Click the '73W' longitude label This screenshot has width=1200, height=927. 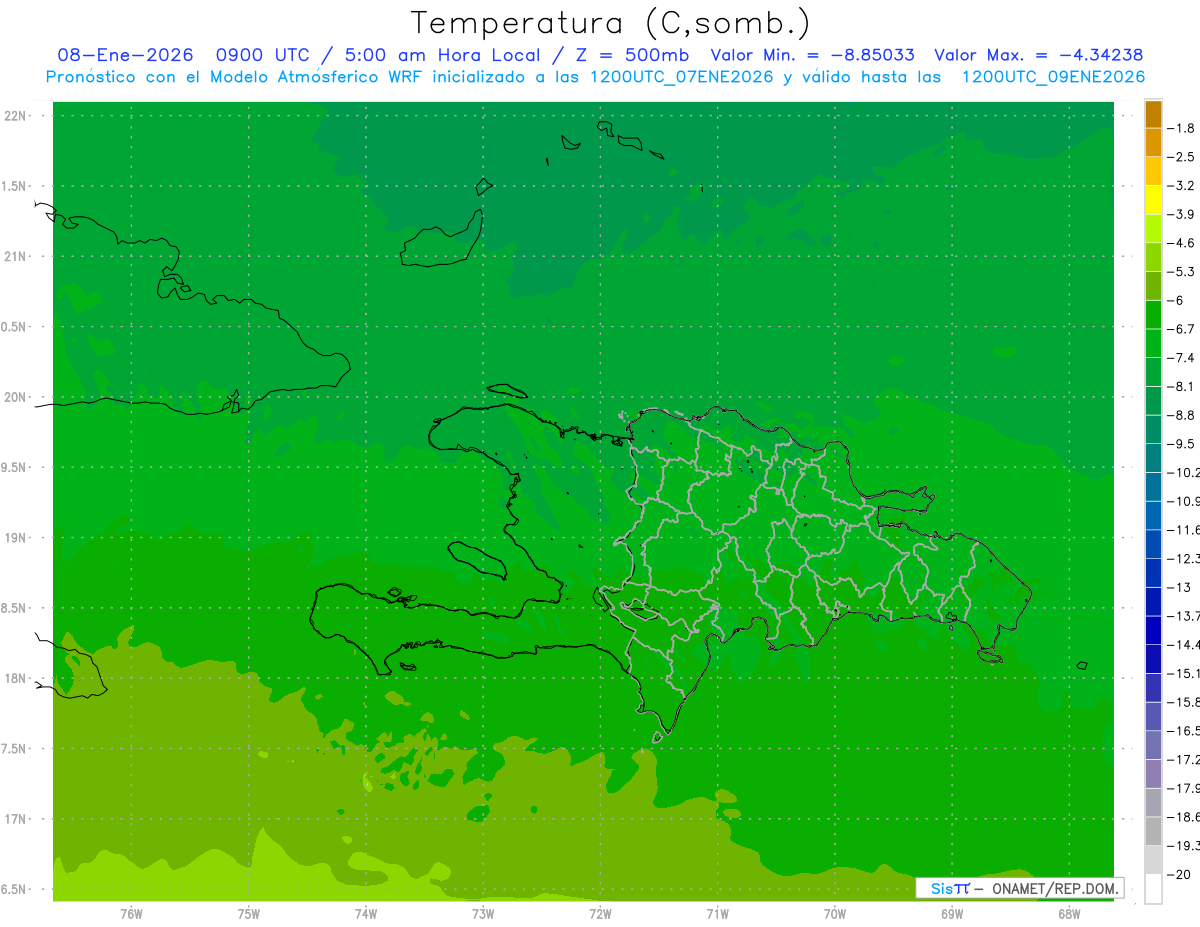(x=483, y=913)
